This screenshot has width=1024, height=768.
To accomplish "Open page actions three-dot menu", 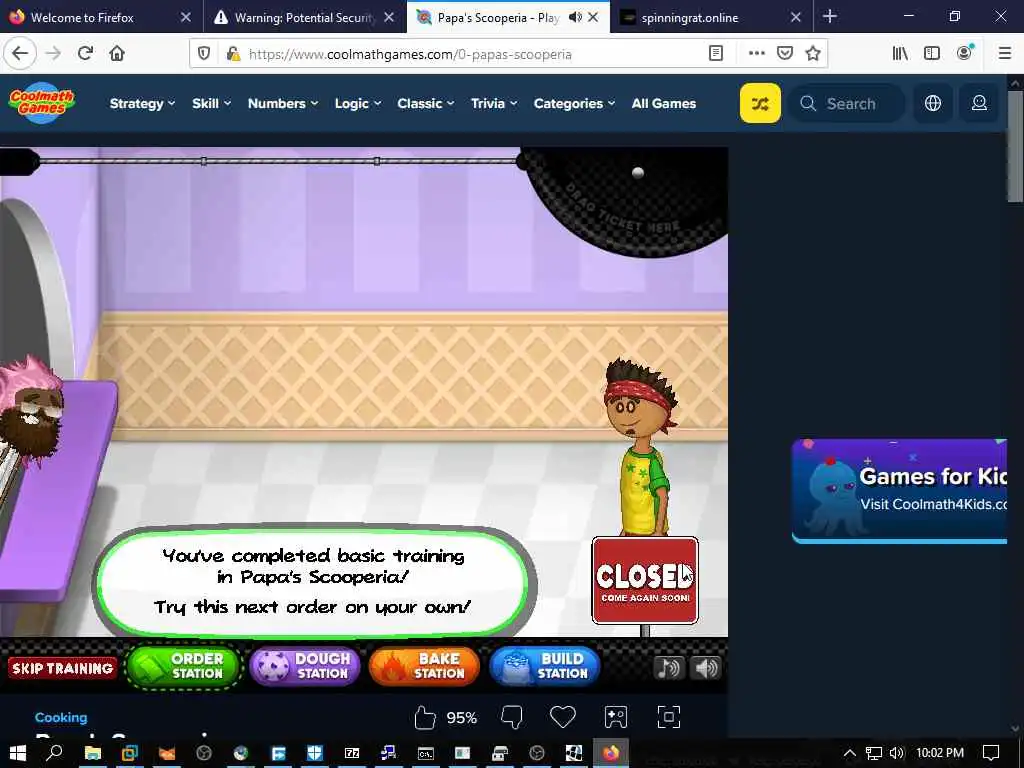I will (x=756, y=54).
